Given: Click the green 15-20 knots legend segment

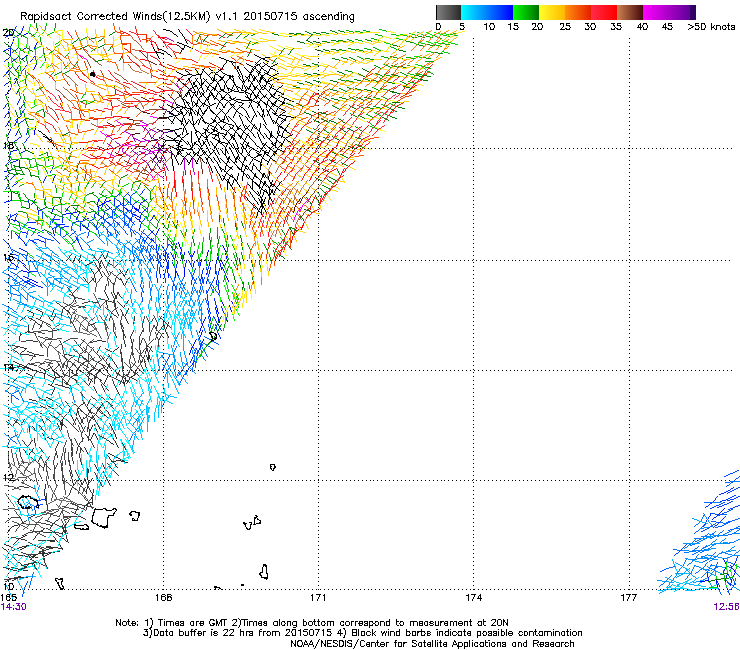Looking at the screenshot, I should pos(526,12).
